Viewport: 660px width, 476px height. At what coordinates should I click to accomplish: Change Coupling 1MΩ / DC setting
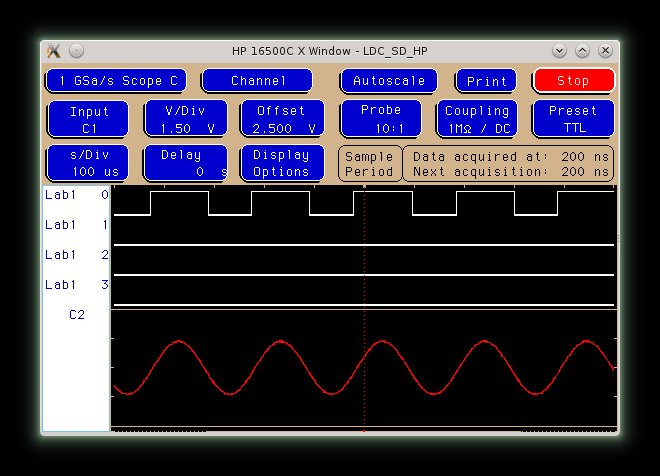(477, 119)
